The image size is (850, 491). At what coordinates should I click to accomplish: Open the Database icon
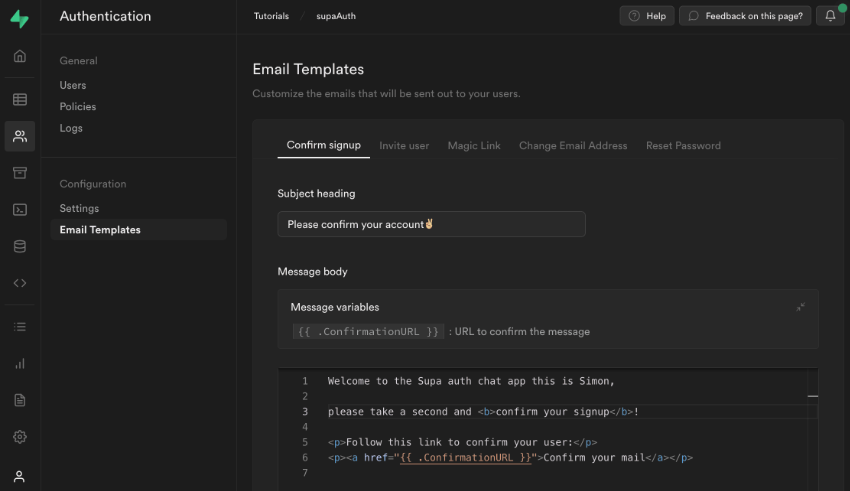click(20, 247)
